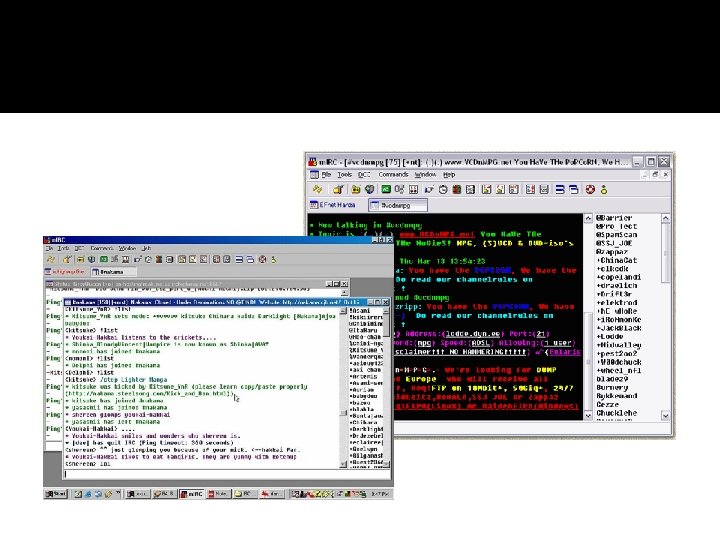Click the pointing-hand toolbar icon in #vcdmpg window
Viewport: 720px width, 540px height.
pos(429,189)
